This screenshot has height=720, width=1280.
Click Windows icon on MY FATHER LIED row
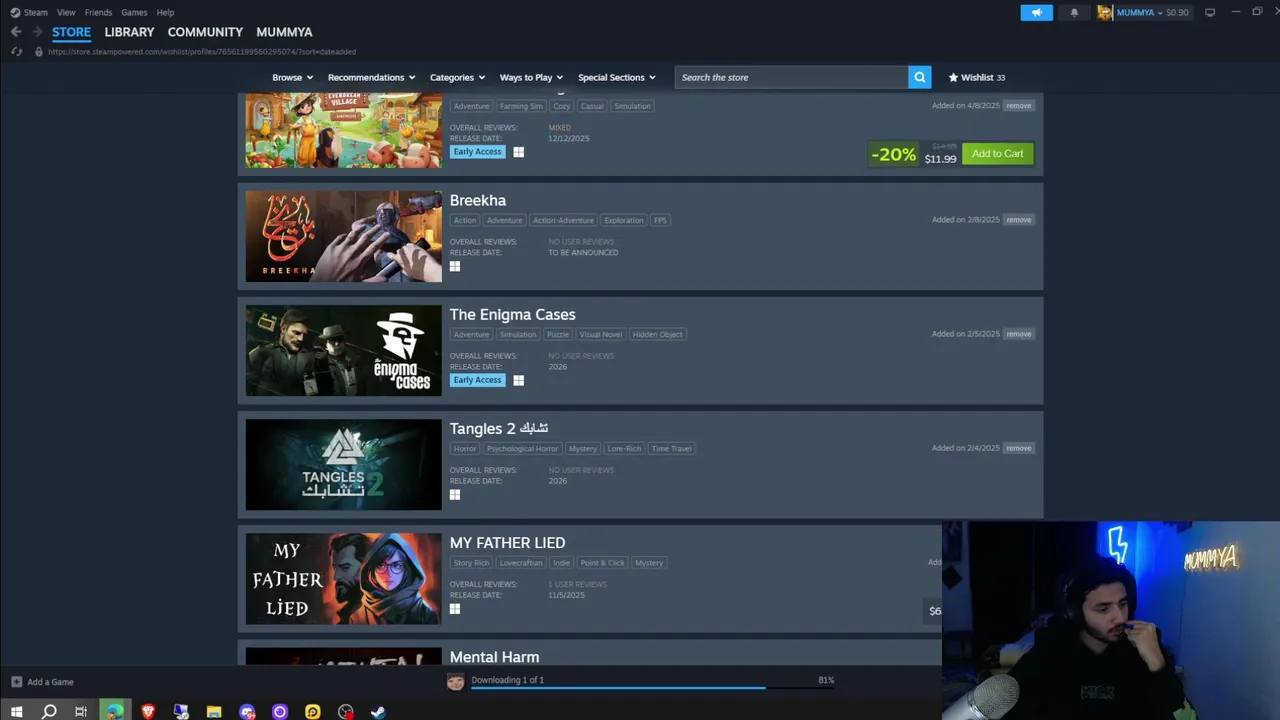point(455,608)
